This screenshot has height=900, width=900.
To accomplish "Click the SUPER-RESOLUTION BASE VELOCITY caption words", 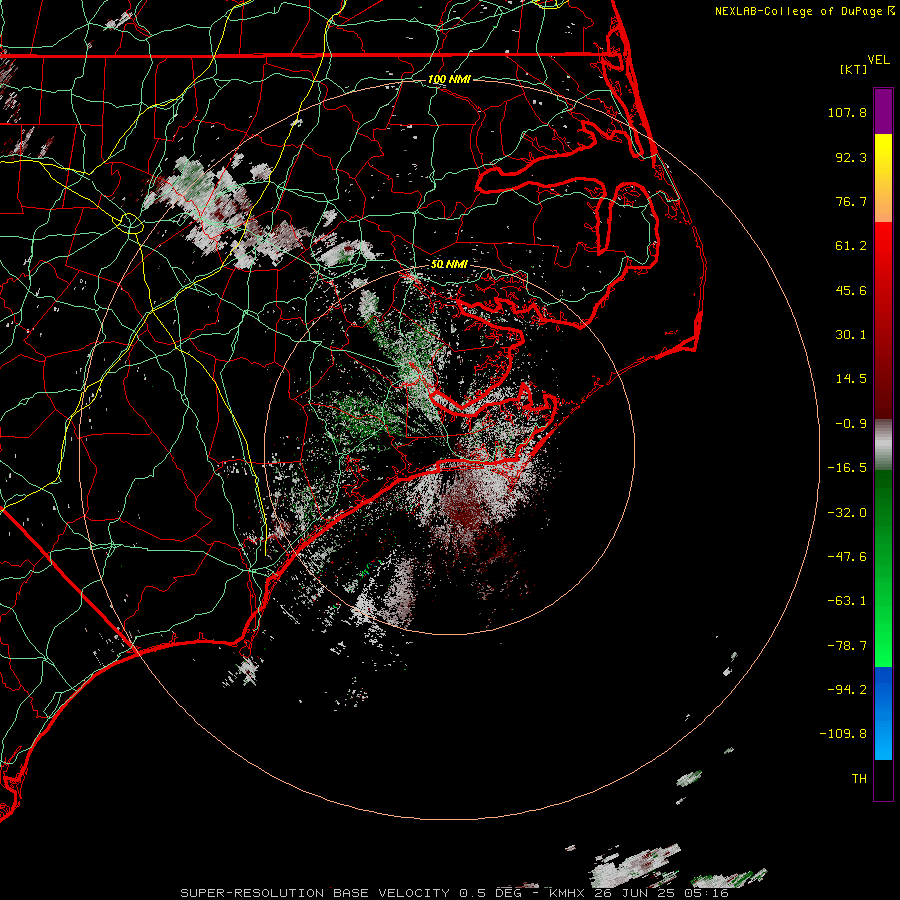I will pos(315,893).
